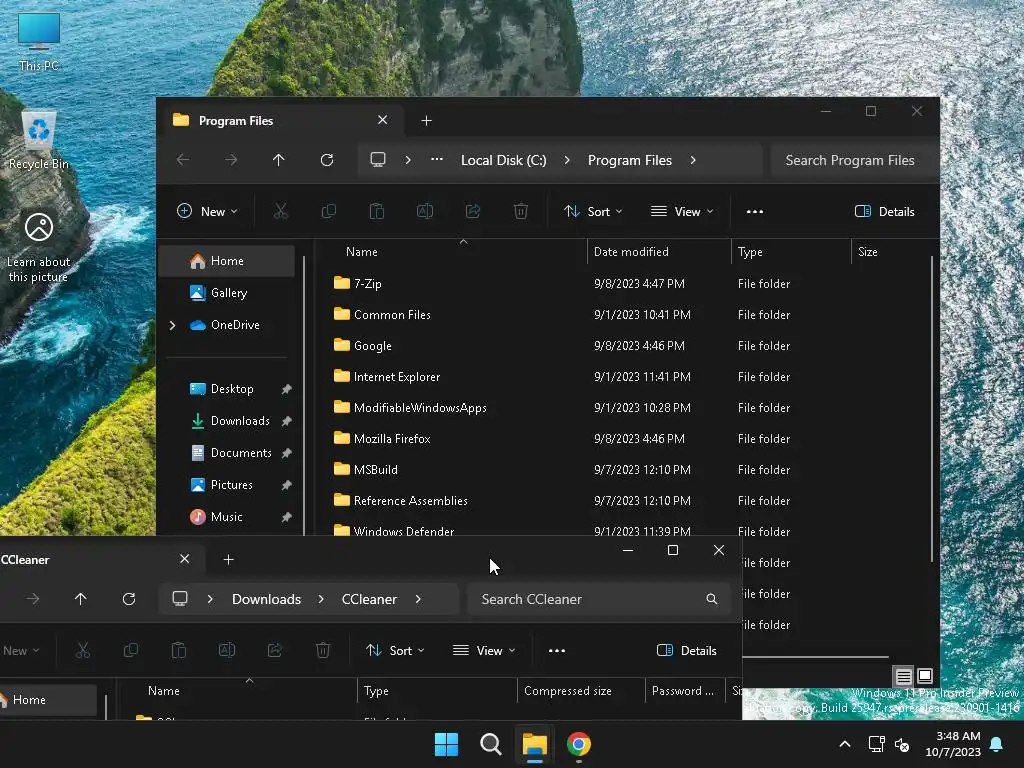Toggle Details pane in Program Files window
The width and height of the screenshot is (1024, 768).
tap(885, 212)
